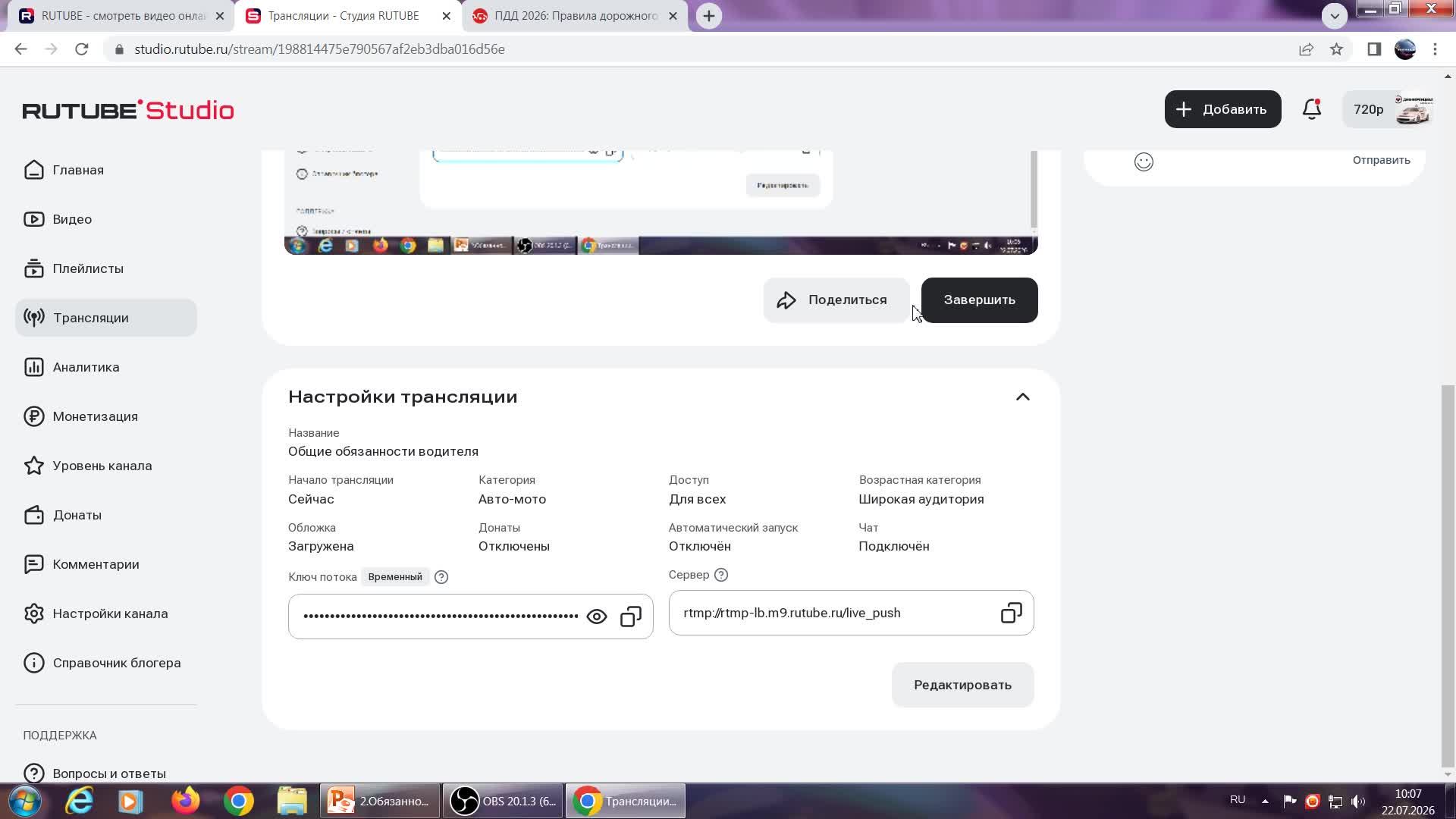Open a new browser tab
Image resolution: width=1456 pixels, height=819 pixels.
[709, 16]
